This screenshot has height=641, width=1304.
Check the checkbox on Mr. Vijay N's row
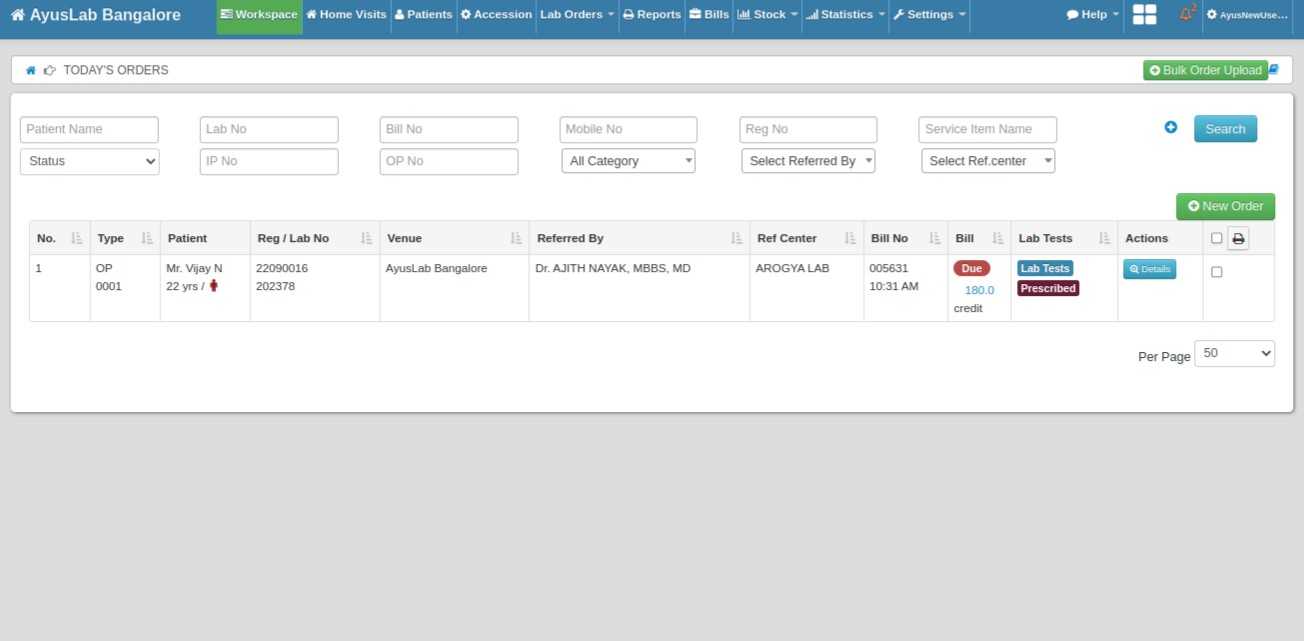coord(1216,271)
